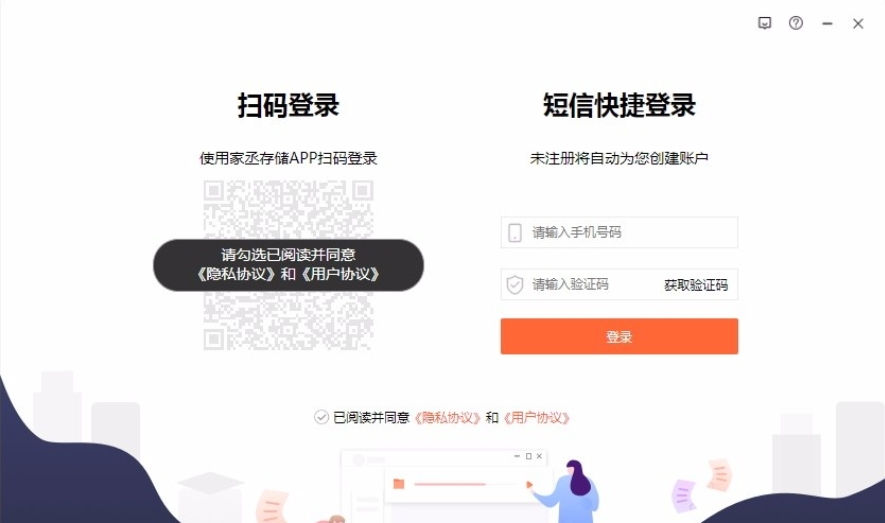Close the login window
885x523 pixels.
(858, 24)
